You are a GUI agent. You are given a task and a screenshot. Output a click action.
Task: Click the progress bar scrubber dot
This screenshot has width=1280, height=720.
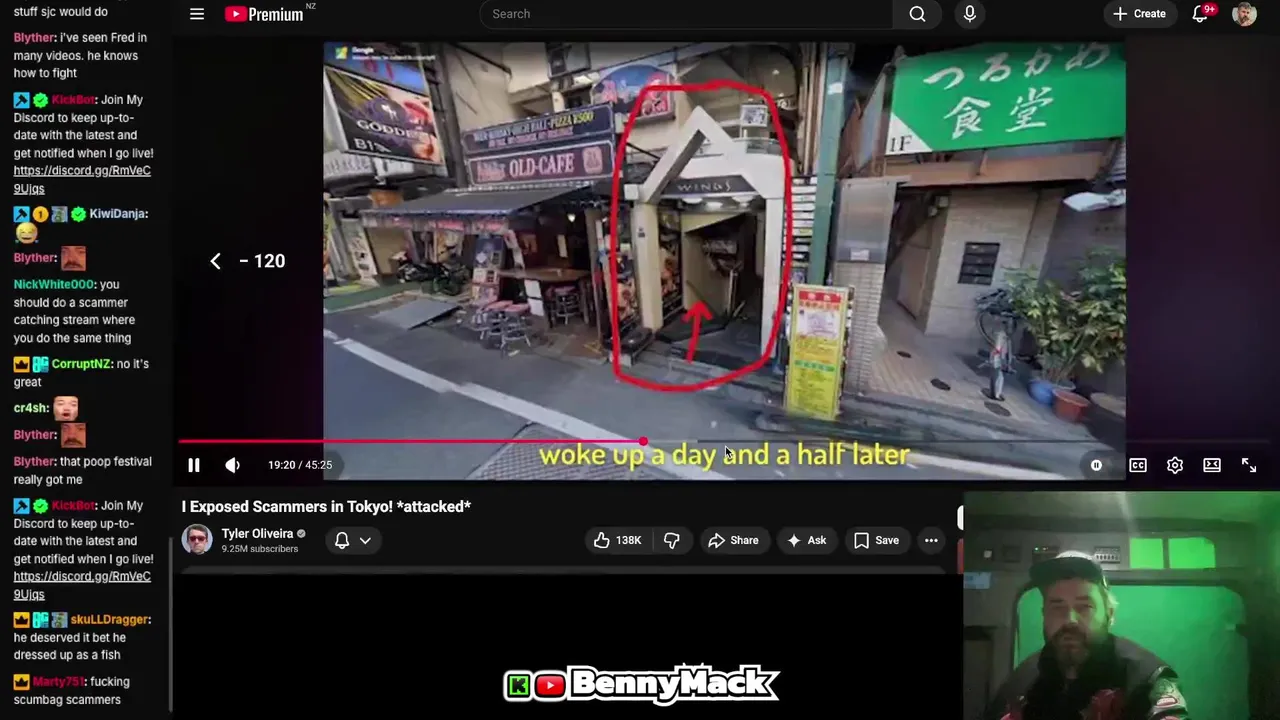click(x=643, y=441)
